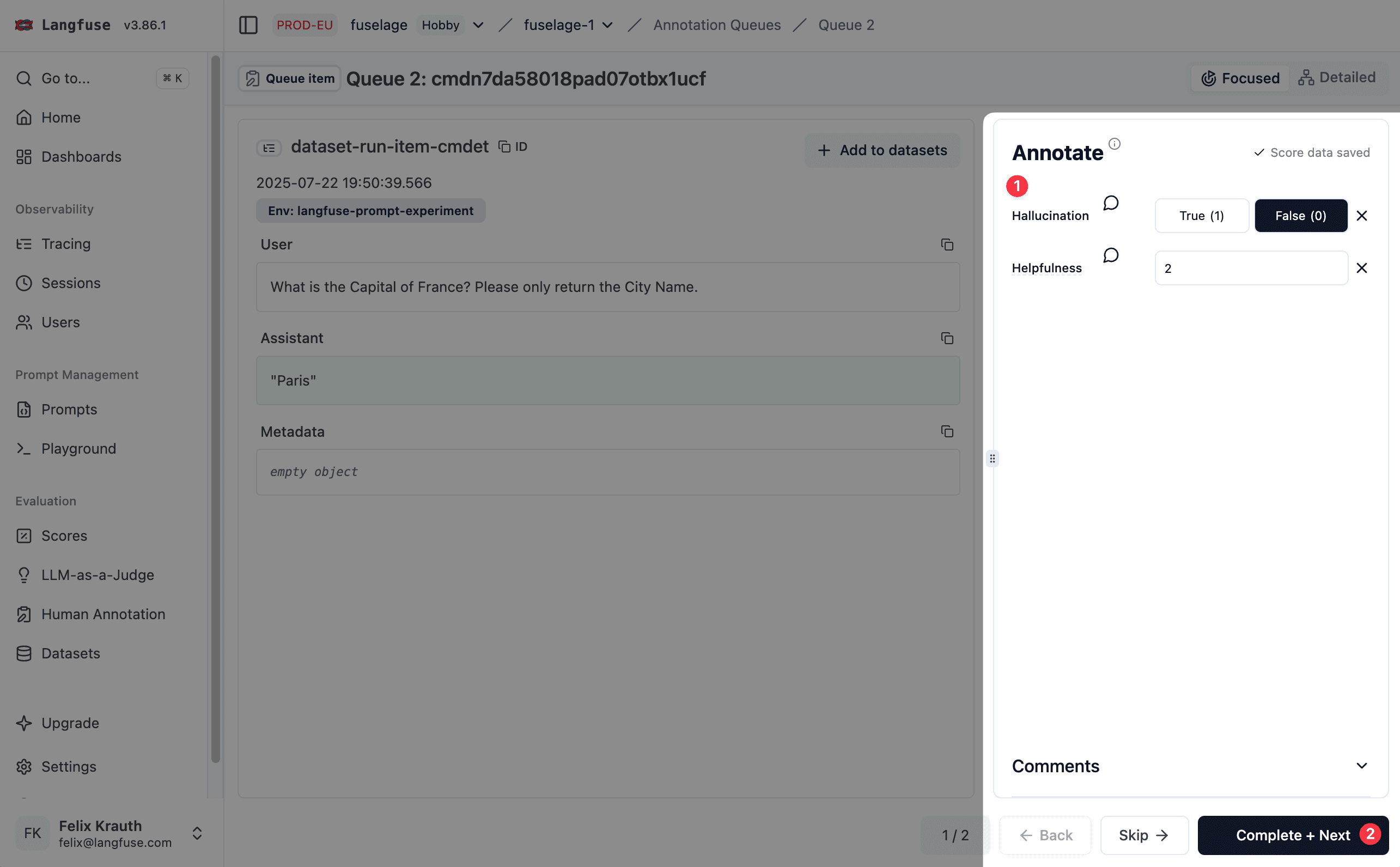
Task: Open Annotation Queues from the breadcrumb
Action: (717, 25)
